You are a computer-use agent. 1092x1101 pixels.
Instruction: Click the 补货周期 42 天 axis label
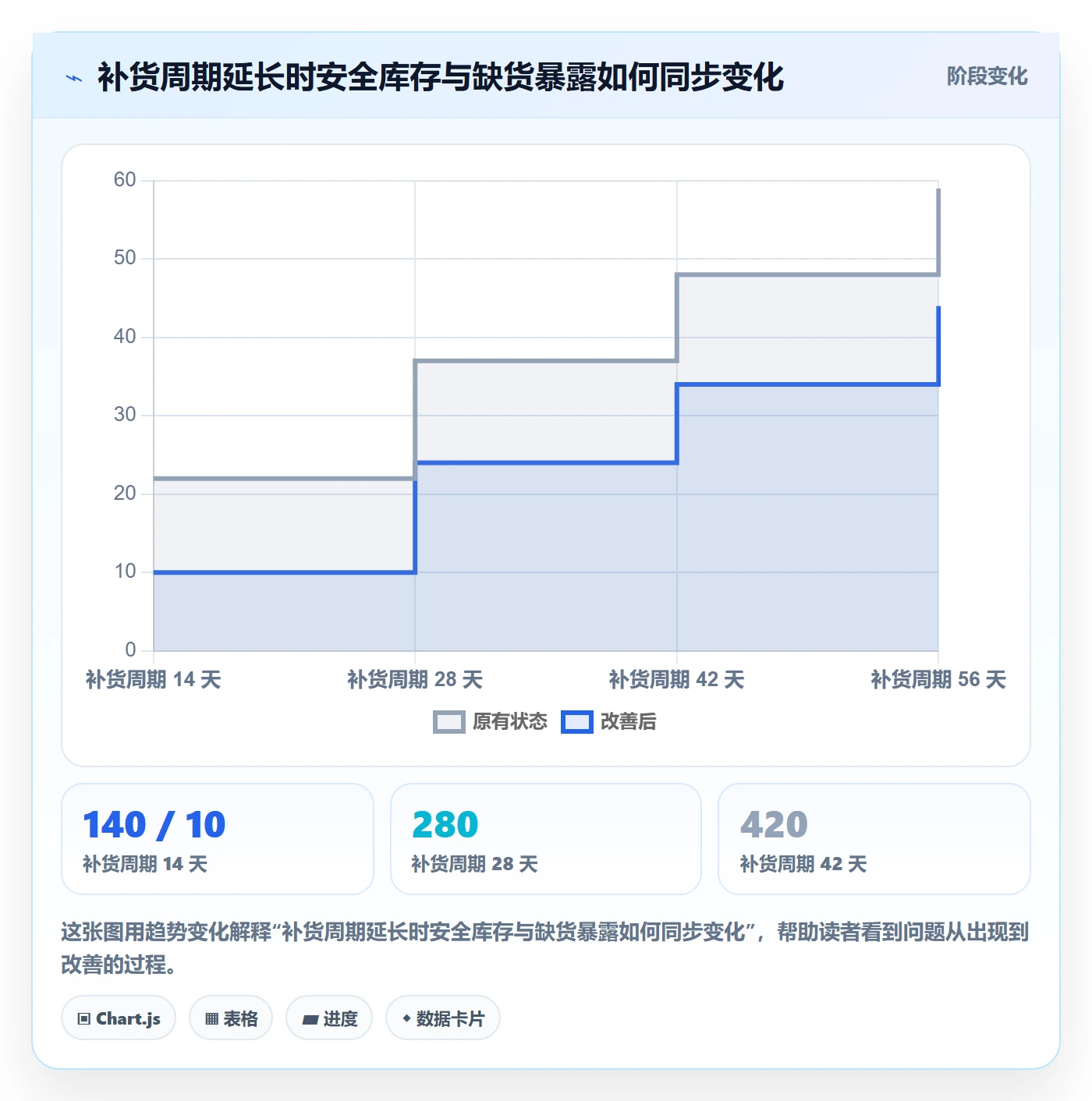(x=677, y=679)
